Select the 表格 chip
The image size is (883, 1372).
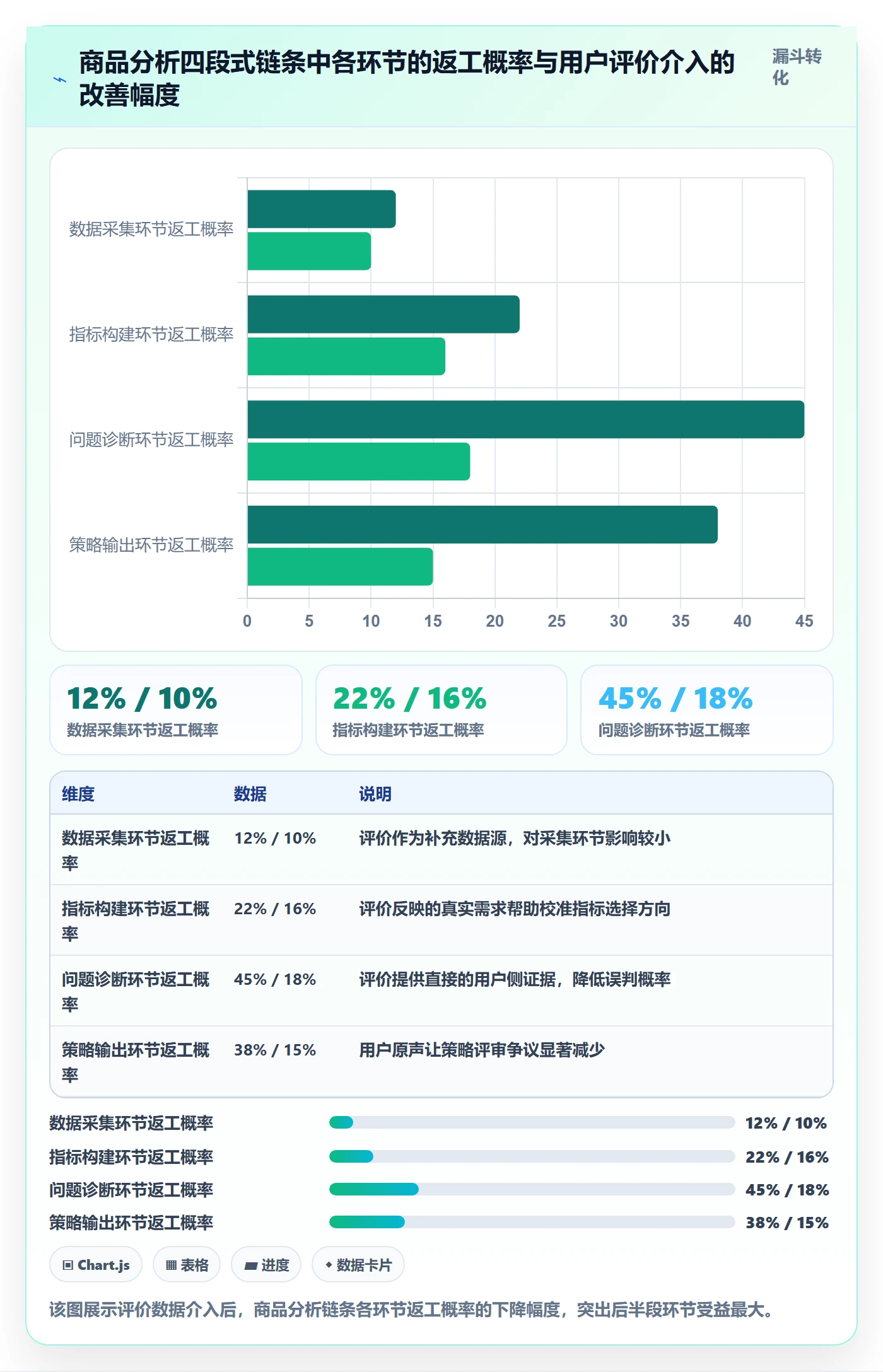[187, 1264]
